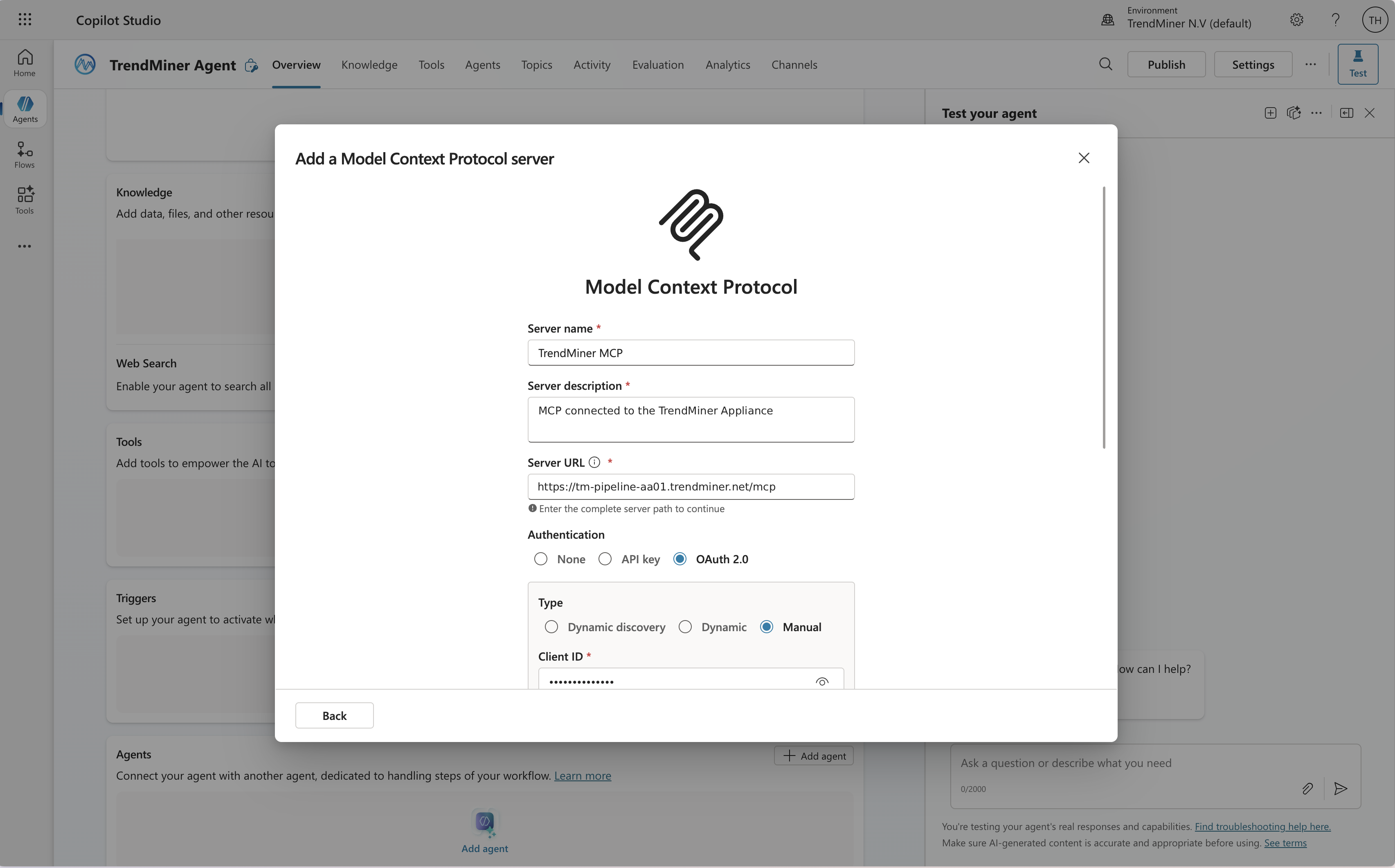Screen dimensions: 1395x868
Task: Switch to the Analytics tab
Action: tap(727, 64)
